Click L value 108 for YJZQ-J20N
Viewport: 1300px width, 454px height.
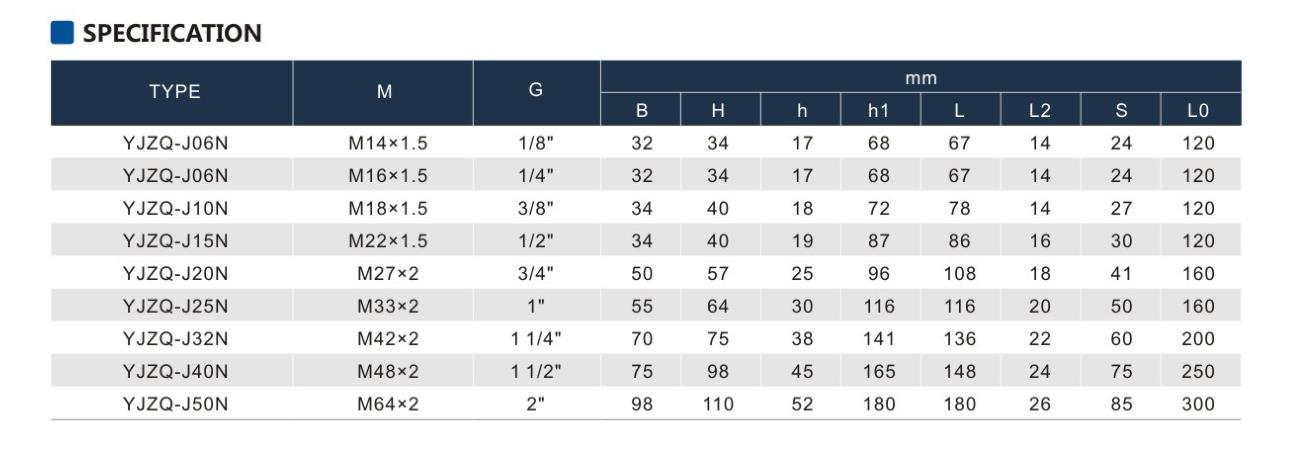click(x=960, y=274)
